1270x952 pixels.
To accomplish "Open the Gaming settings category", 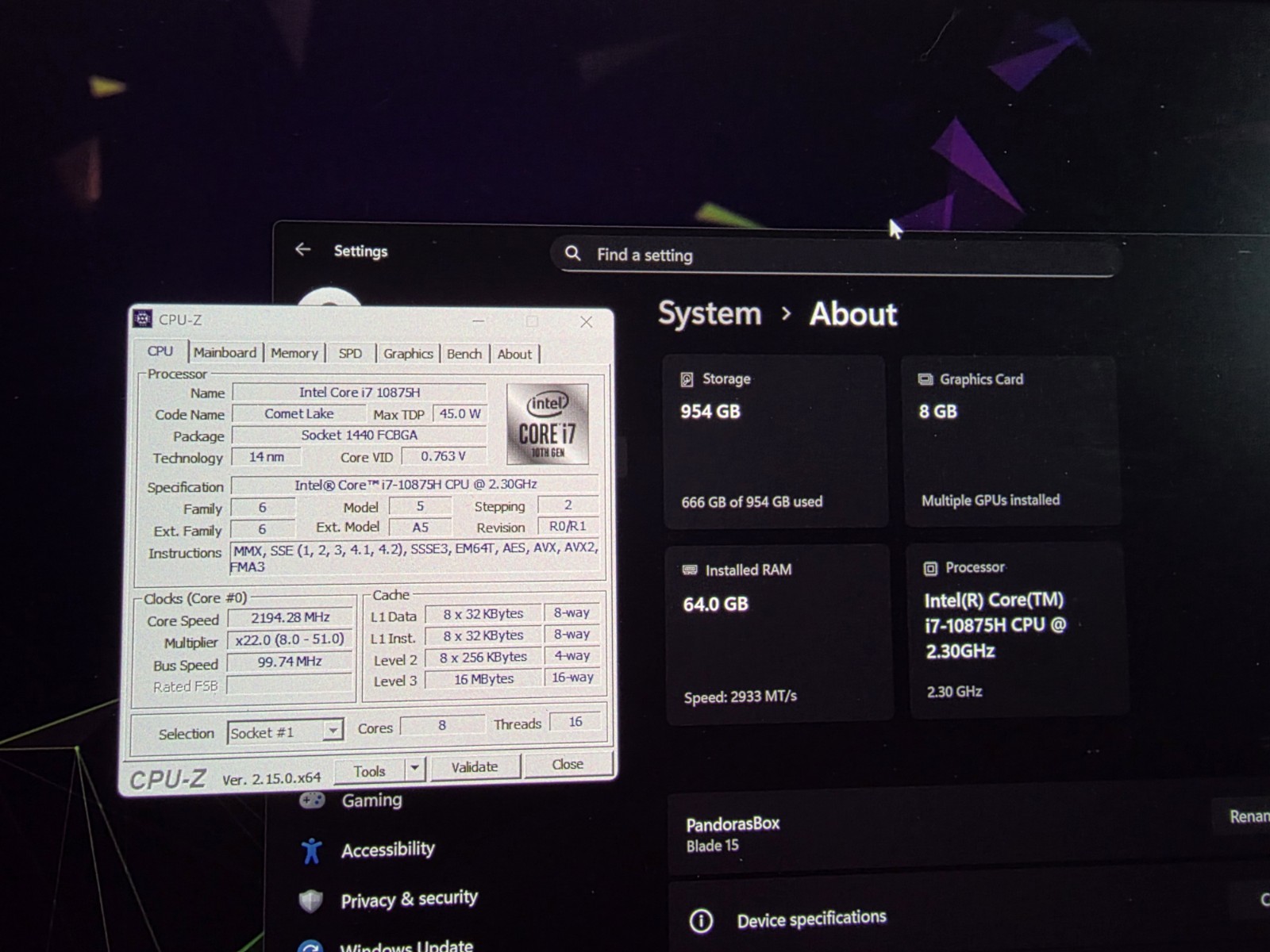I will (371, 800).
